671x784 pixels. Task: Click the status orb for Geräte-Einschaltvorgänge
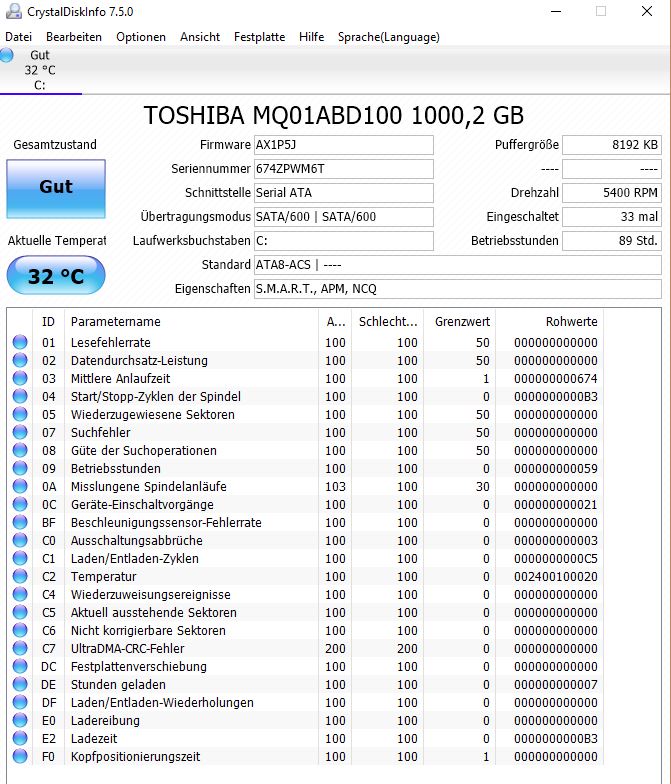[x=20, y=504]
